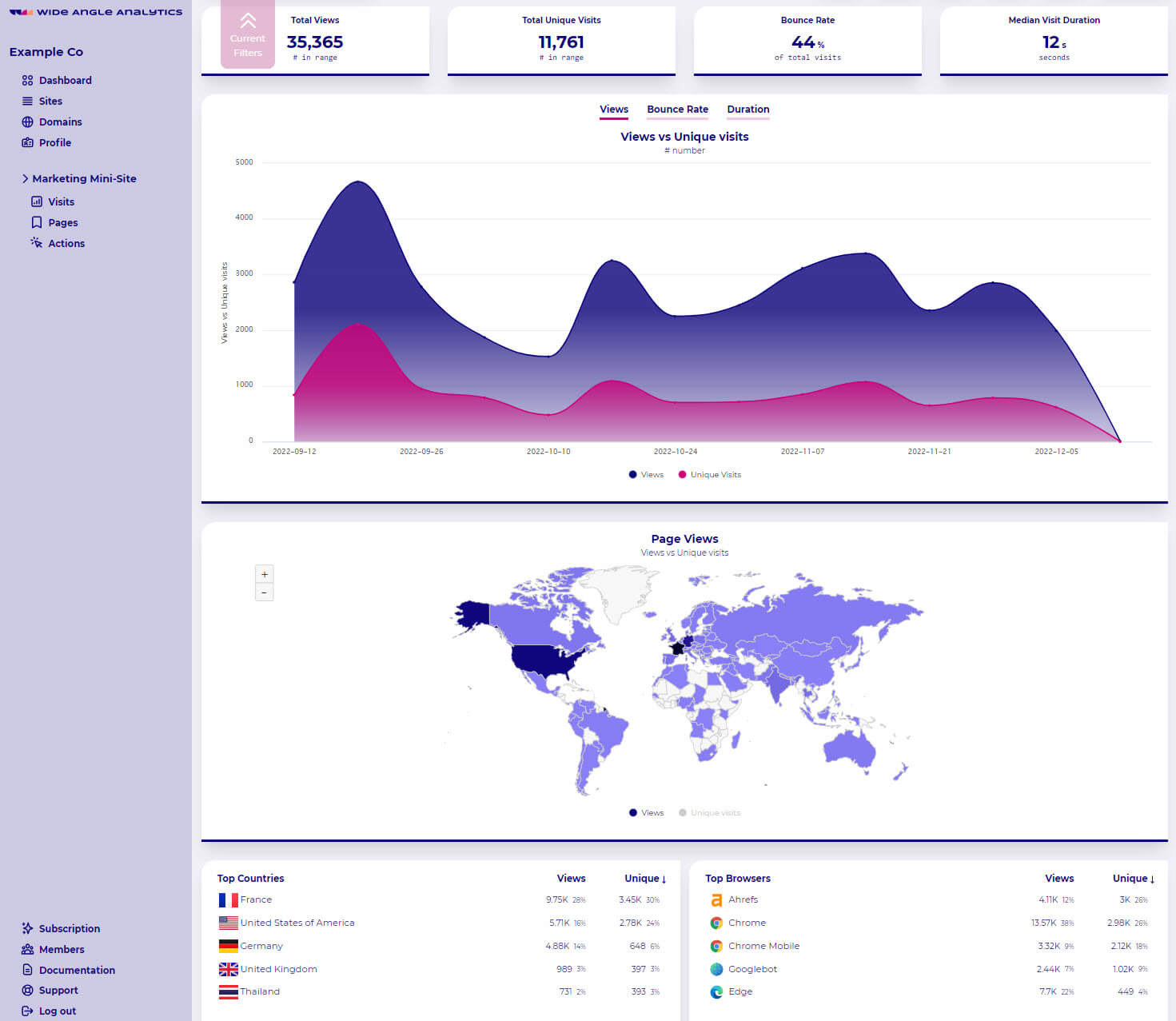Click the Googlebot row name
The image size is (1176, 1021).
pos(752,969)
